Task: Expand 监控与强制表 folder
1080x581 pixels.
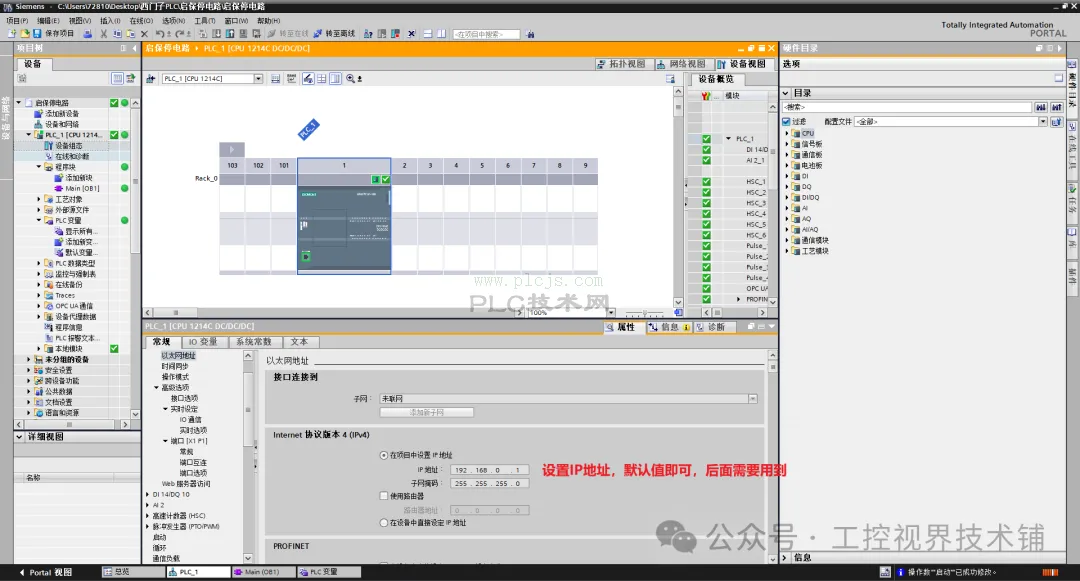Action: point(39,274)
